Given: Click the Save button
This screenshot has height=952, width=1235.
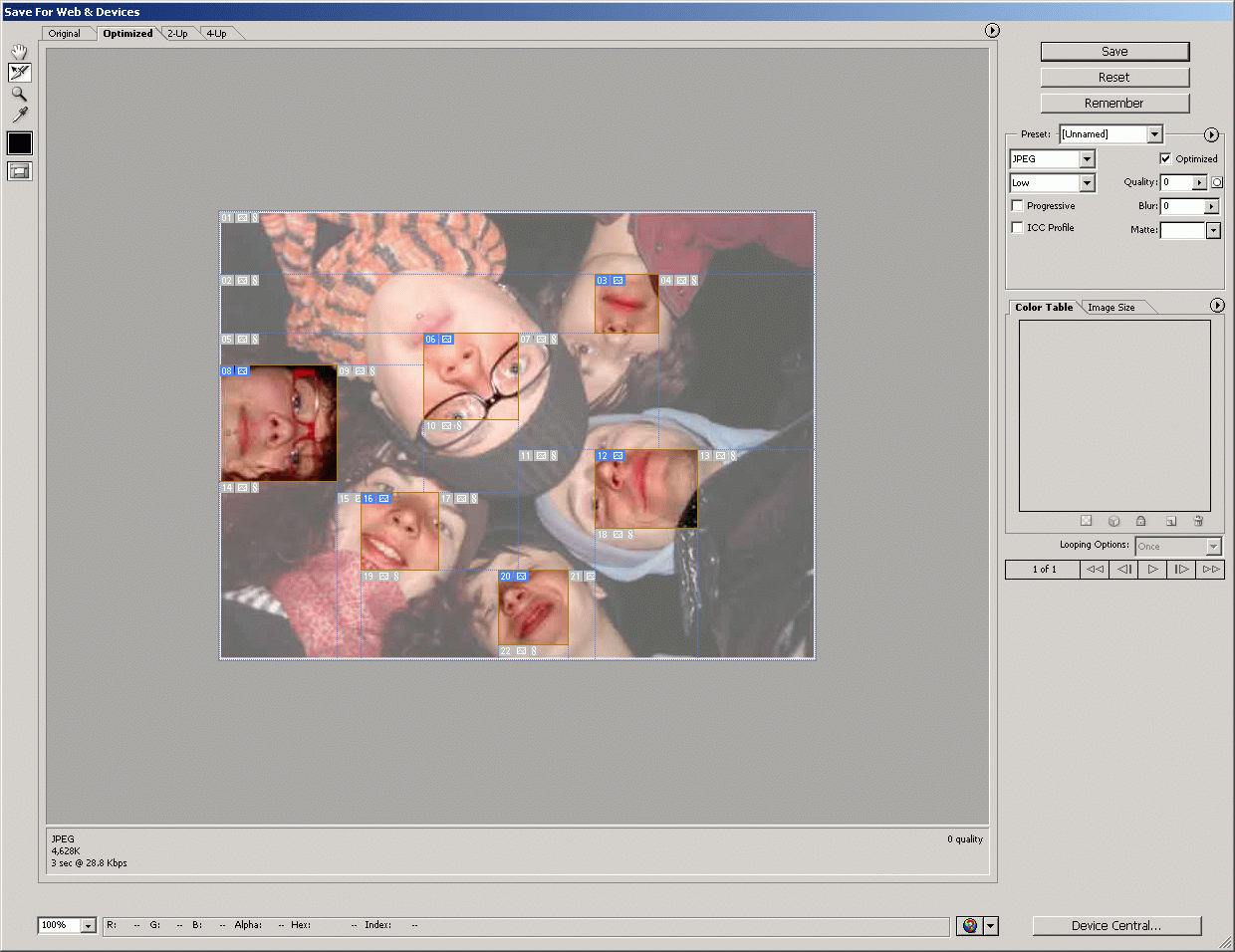Looking at the screenshot, I should 1114,51.
